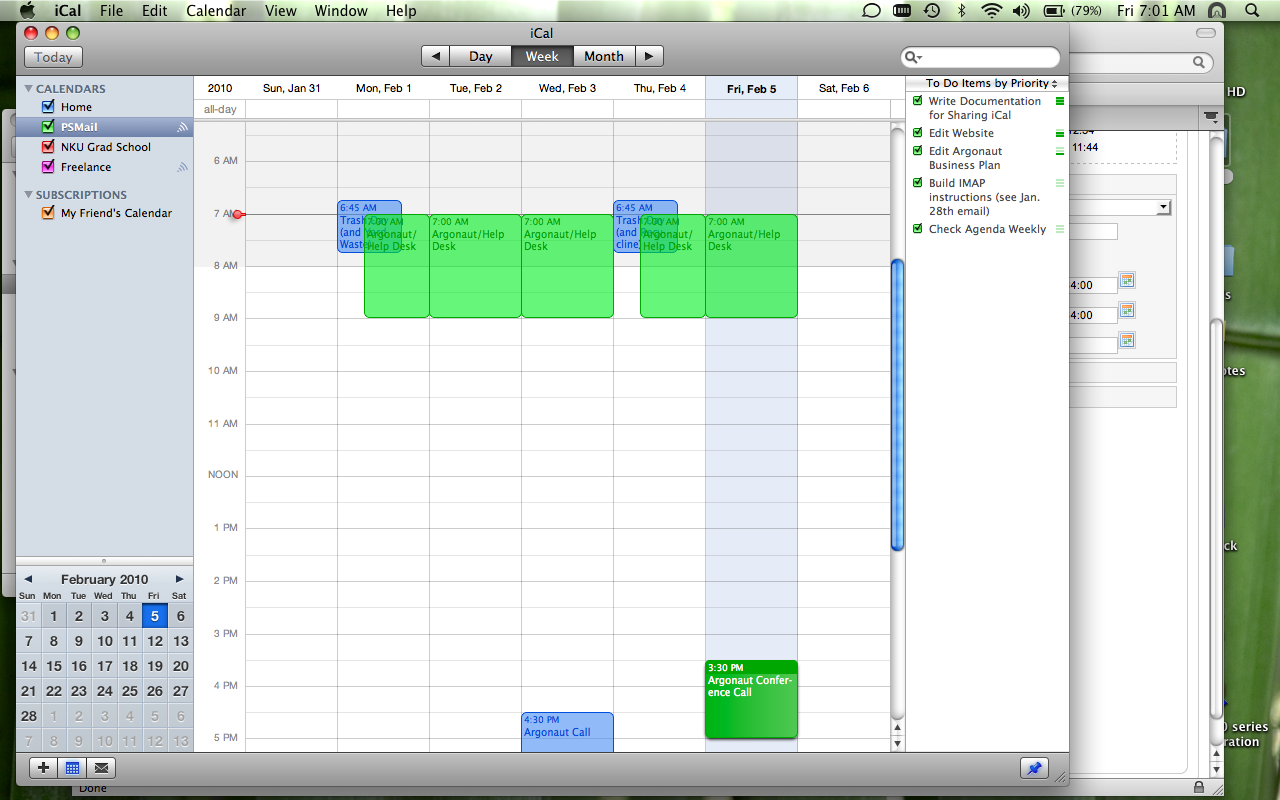Viewport: 1280px width, 800px height.
Task: Go to next week arrow
Action: pyautogui.click(x=649, y=56)
